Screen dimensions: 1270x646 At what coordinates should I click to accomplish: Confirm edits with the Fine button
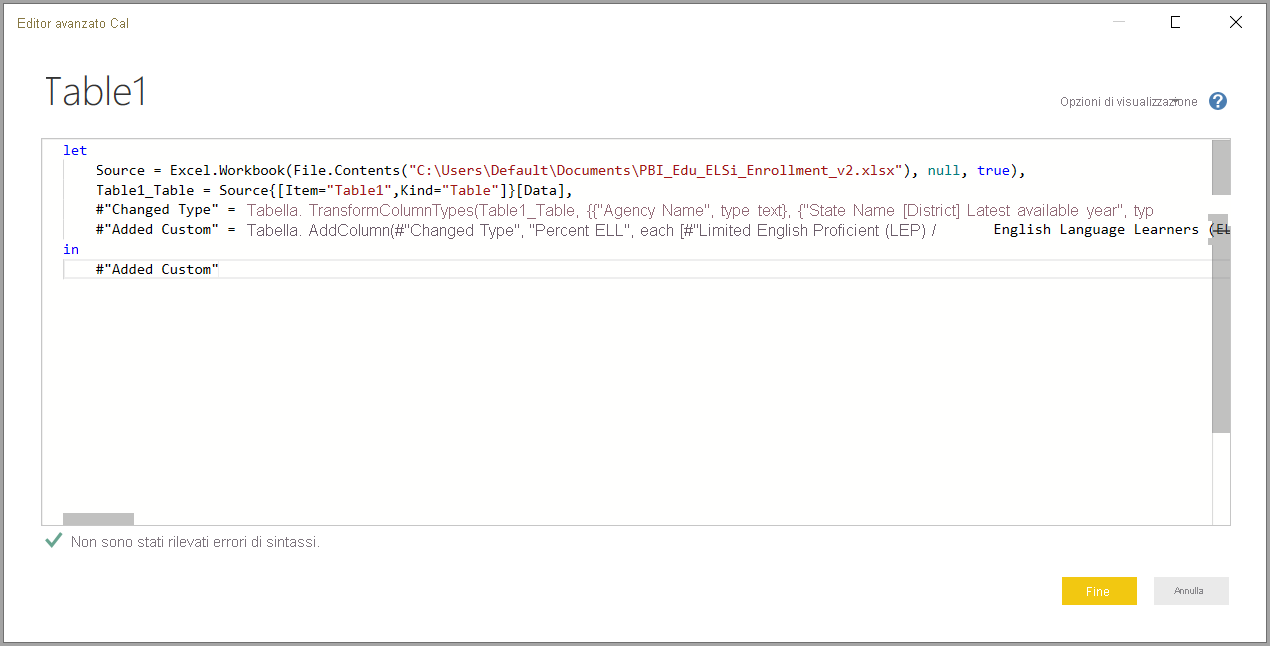pos(1099,591)
